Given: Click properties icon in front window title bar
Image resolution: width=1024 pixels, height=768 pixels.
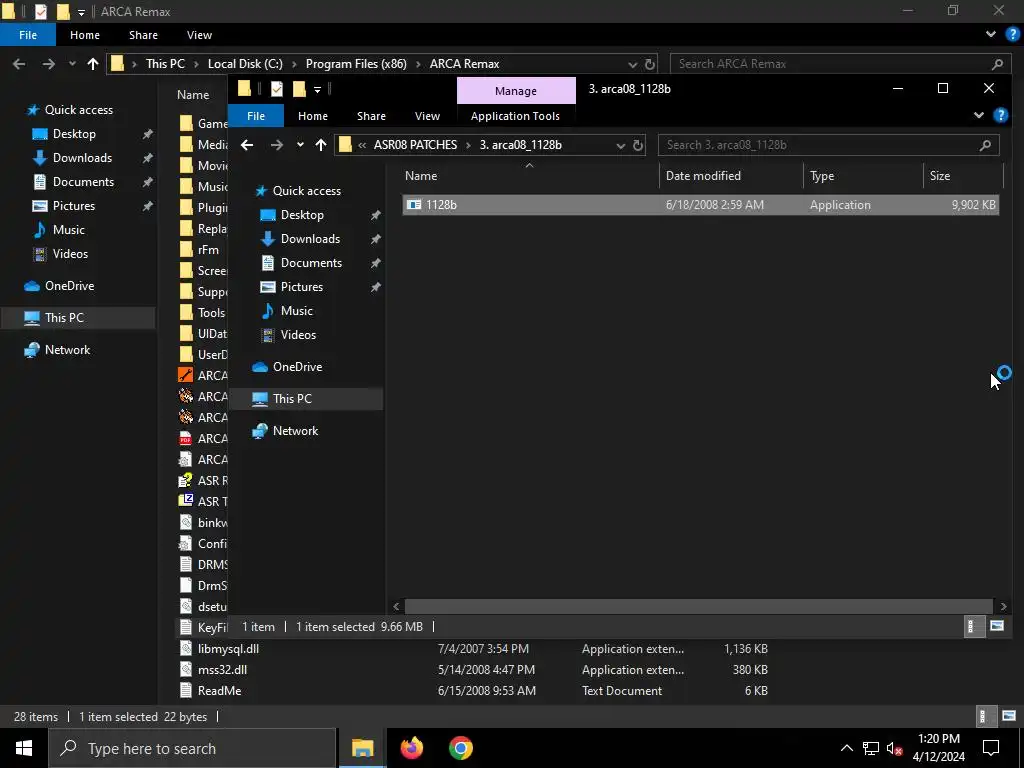Looking at the screenshot, I should tap(277, 88).
